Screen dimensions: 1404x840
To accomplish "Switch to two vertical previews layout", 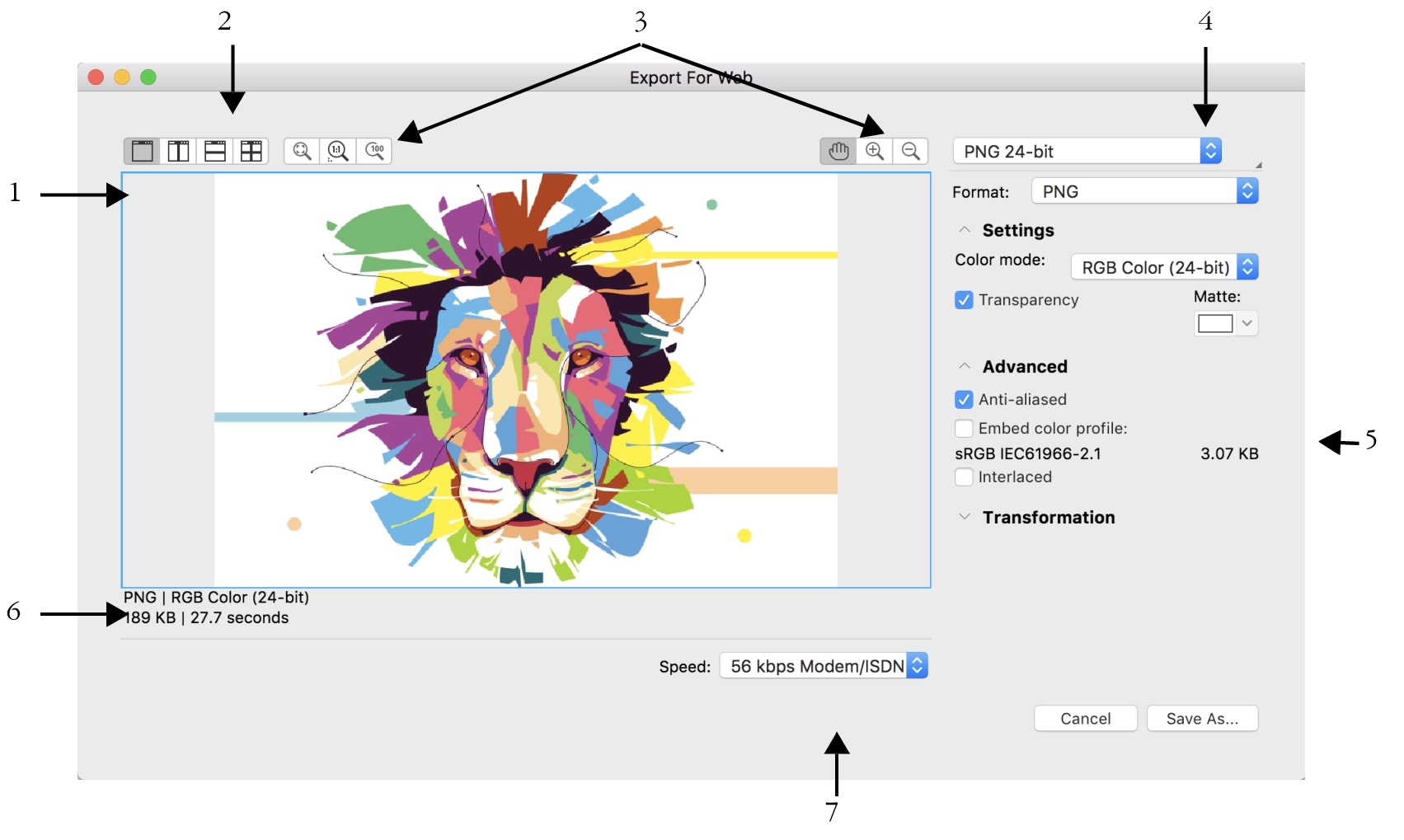I will pos(178,151).
